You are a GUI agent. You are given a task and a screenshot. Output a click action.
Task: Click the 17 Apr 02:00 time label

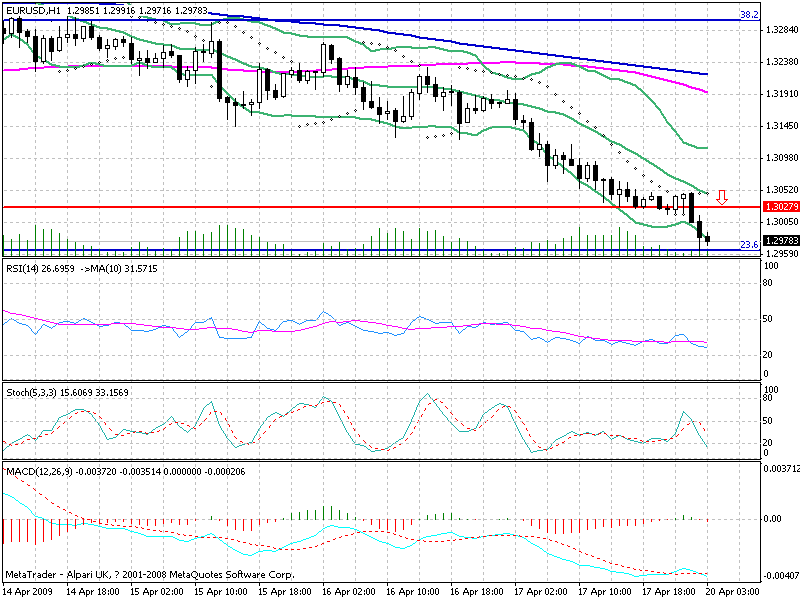(541, 592)
